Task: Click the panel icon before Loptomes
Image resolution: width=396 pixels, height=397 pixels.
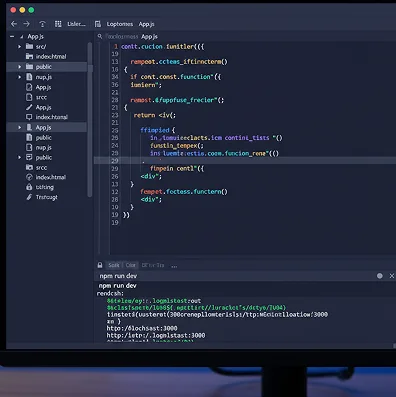Action: (x=98, y=24)
